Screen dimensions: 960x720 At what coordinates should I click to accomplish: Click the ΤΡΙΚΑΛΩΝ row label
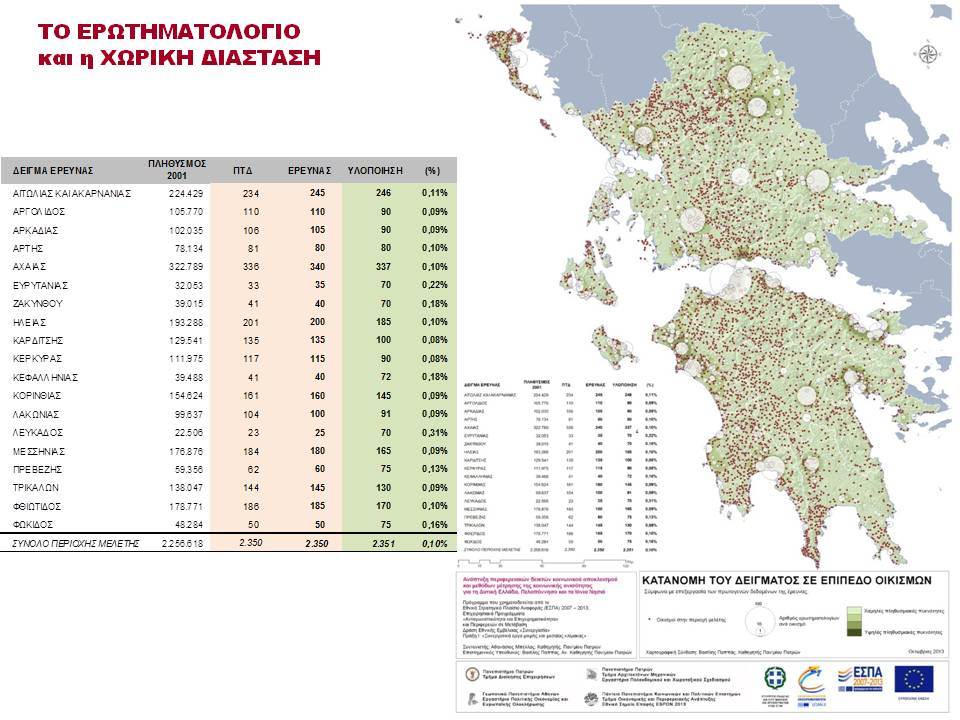[x=36, y=488]
